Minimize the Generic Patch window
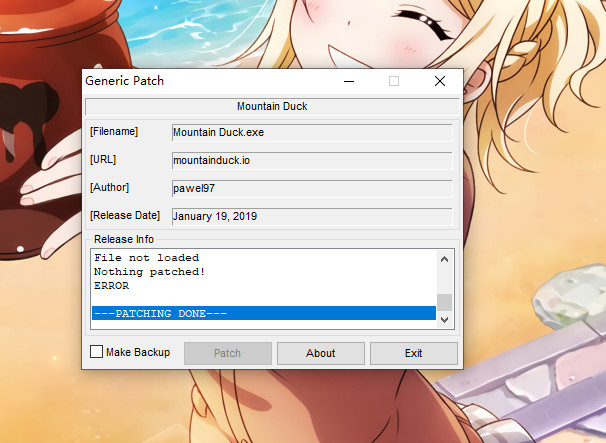The image size is (606, 443). click(348, 81)
